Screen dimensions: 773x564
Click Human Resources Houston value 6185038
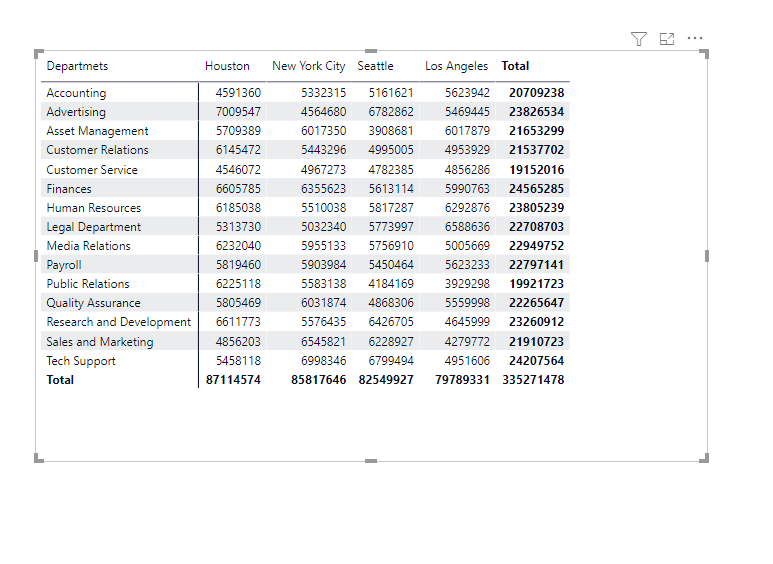tap(238, 208)
